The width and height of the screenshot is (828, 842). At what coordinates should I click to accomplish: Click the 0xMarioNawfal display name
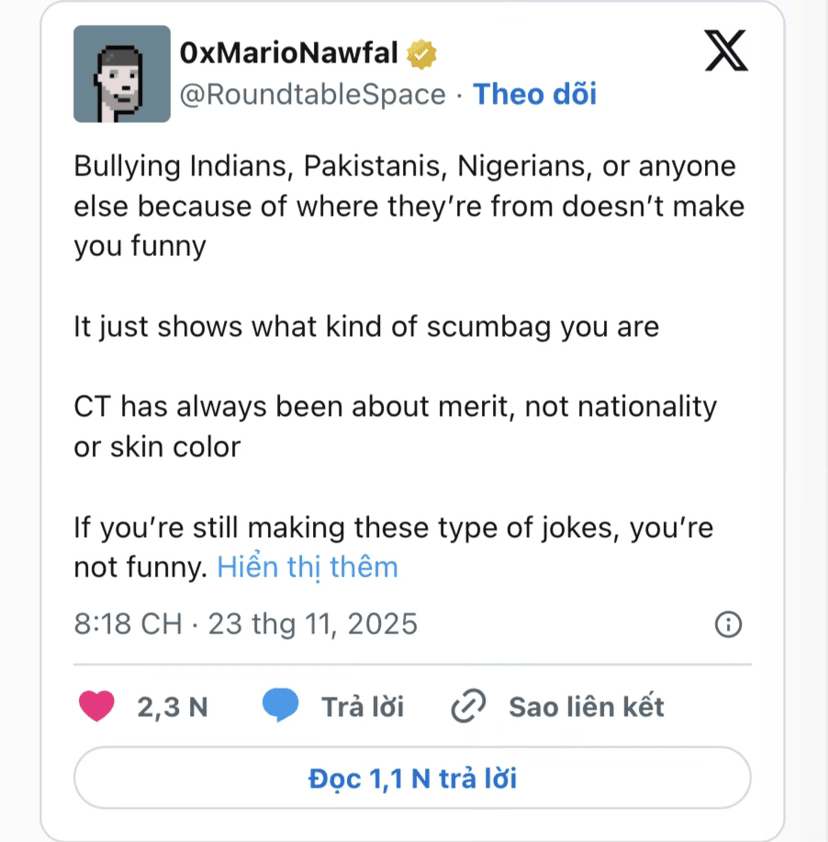pos(289,53)
